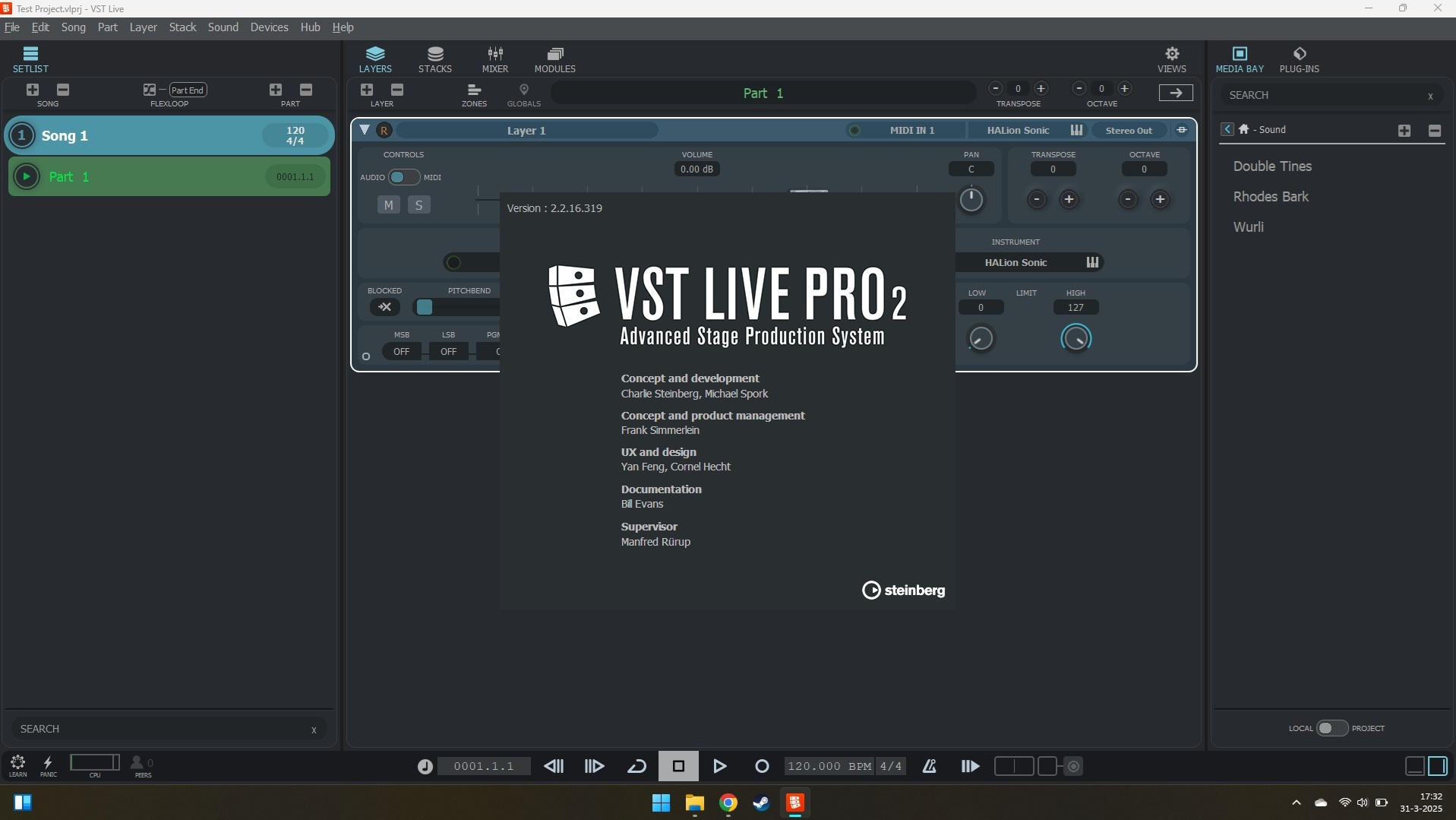
Task: Open the Part End flexloop dropdown
Action: coord(188,90)
